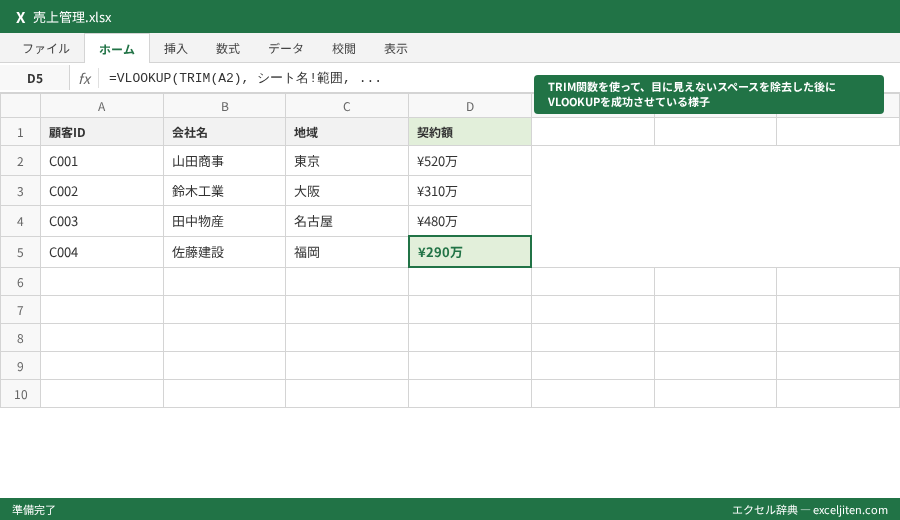The image size is (900, 520).
Task: Select row 6 header
Action: coord(20,282)
